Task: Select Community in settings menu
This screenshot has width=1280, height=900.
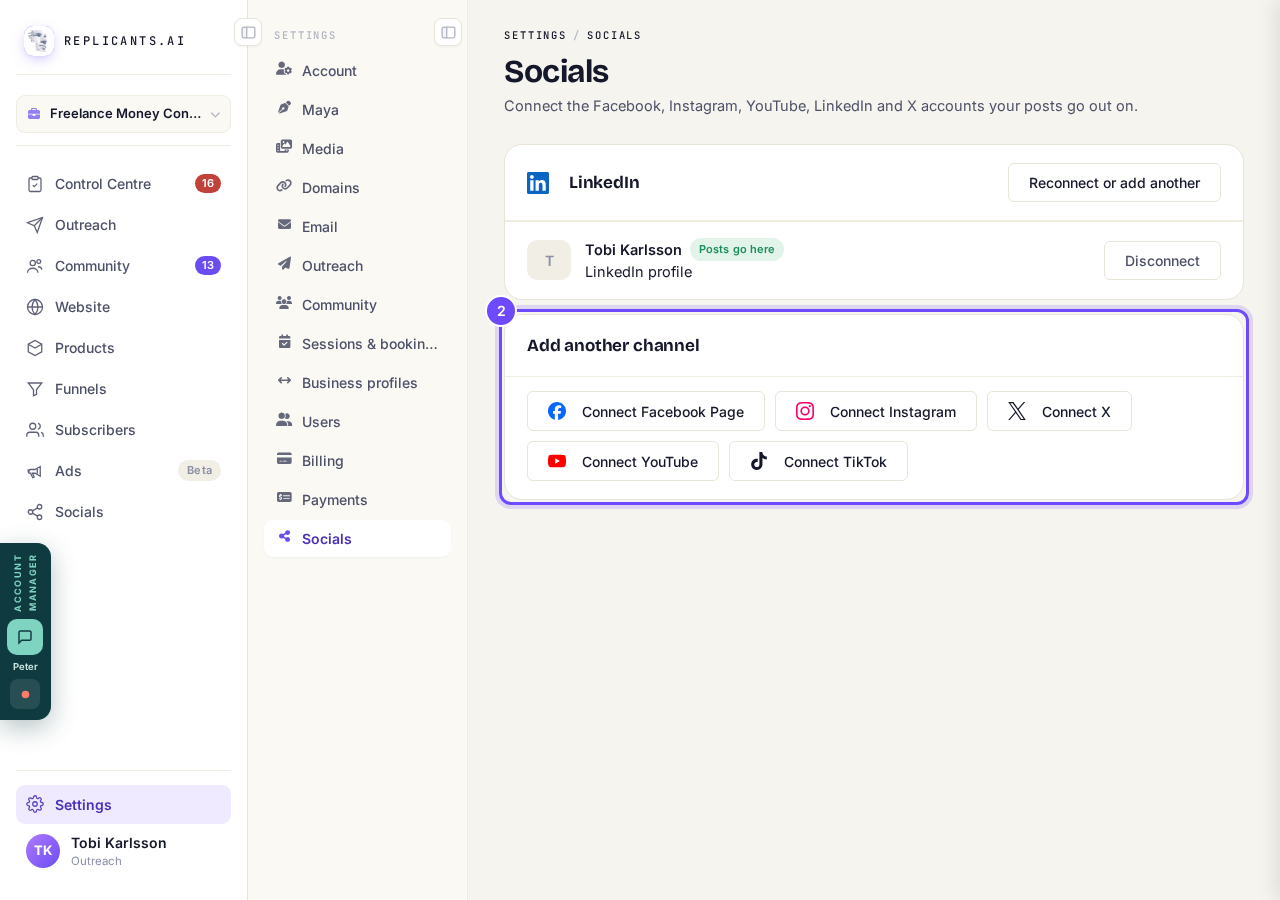Action: (x=357, y=305)
